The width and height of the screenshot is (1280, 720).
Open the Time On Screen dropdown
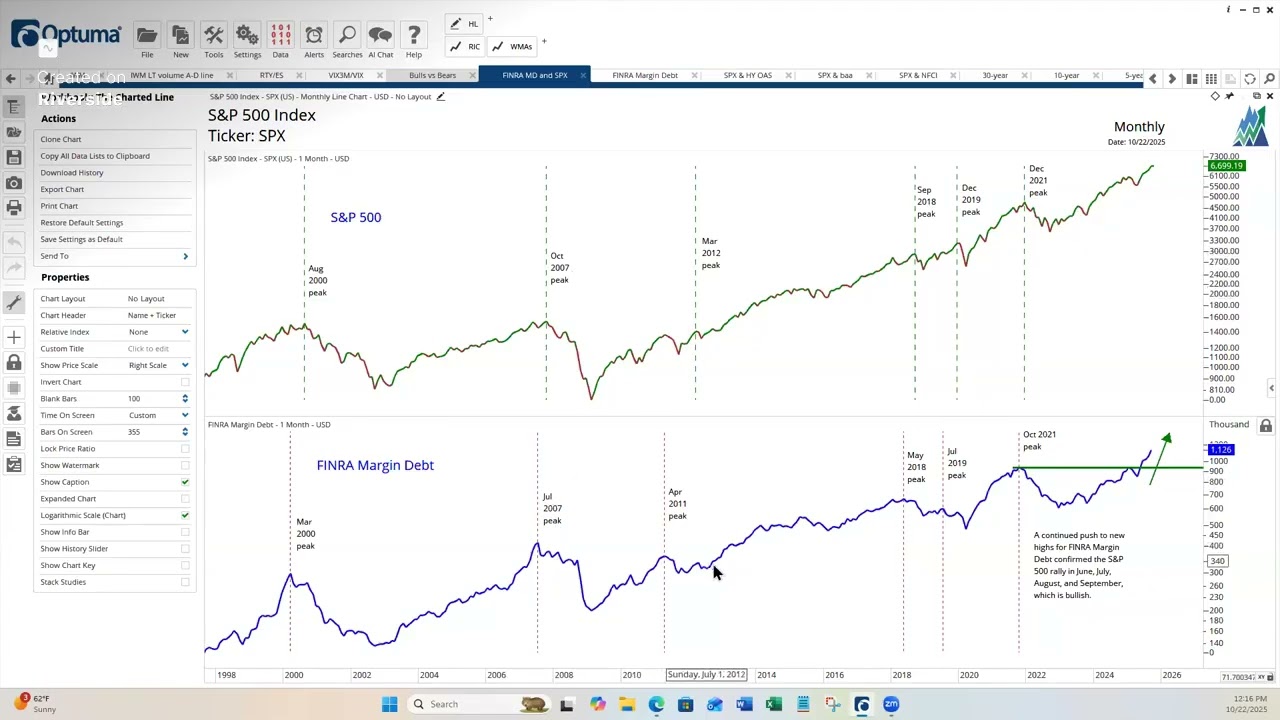(x=185, y=415)
